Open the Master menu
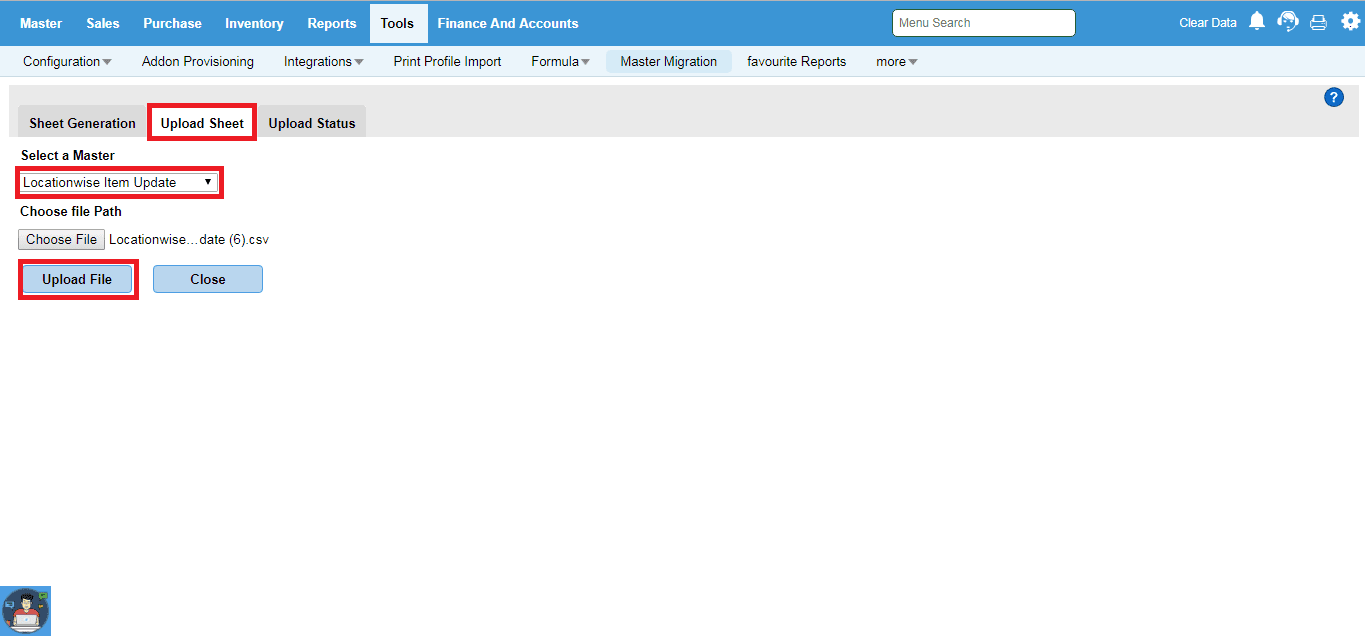This screenshot has height=636, width=1365. click(41, 23)
